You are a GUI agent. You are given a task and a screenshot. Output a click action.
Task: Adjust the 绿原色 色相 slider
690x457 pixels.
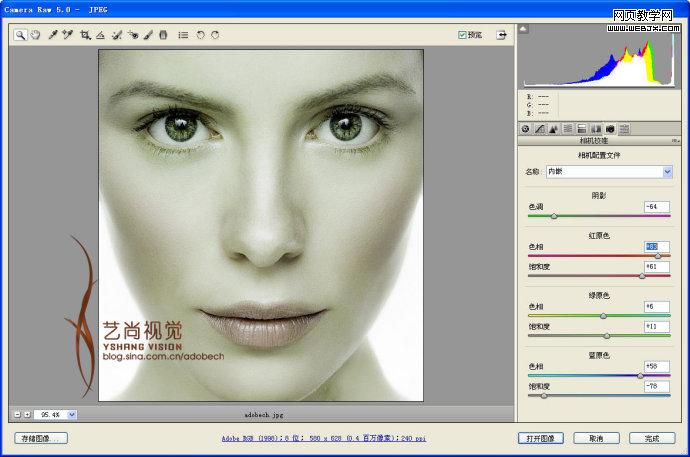[603, 316]
